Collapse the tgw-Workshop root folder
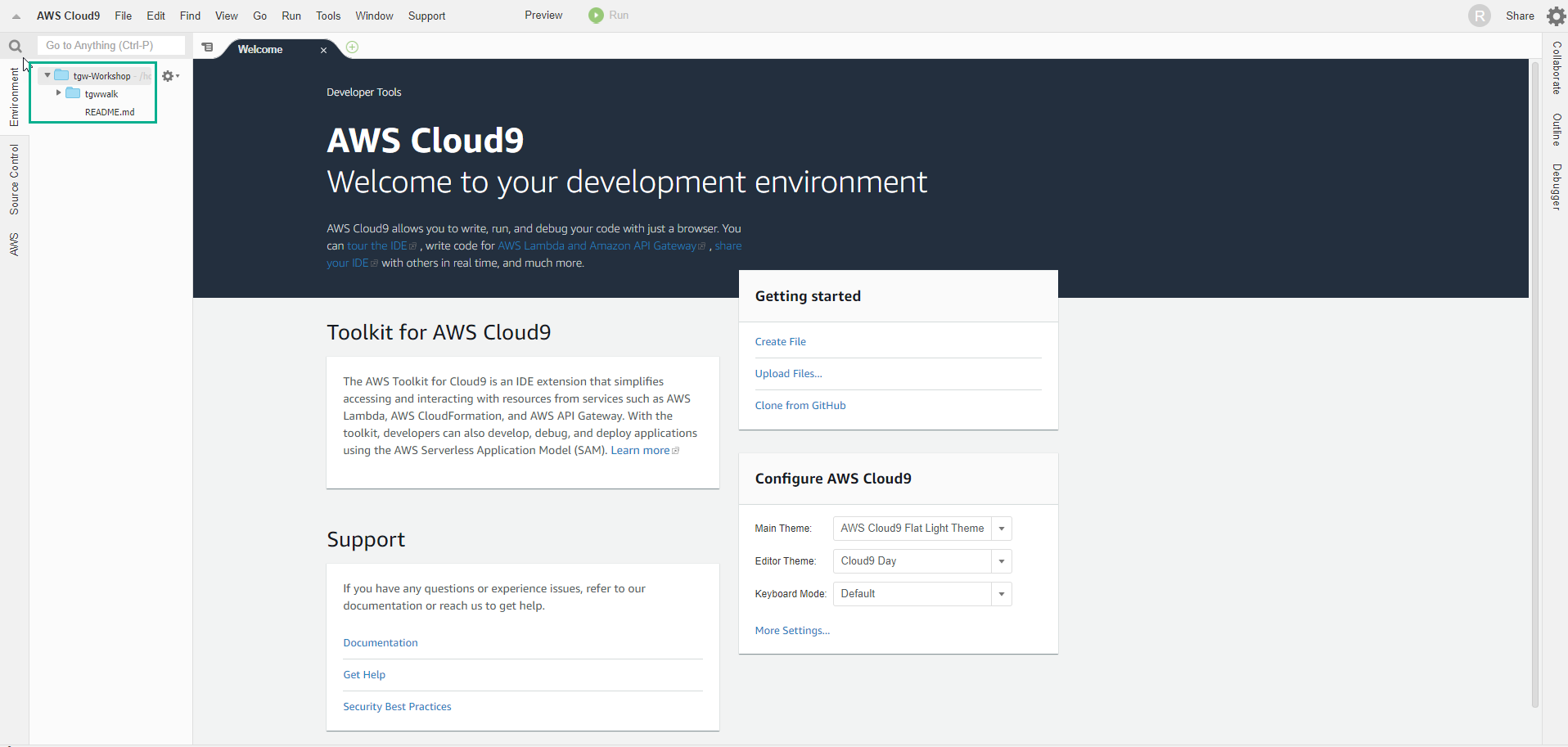 (x=47, y=75)
